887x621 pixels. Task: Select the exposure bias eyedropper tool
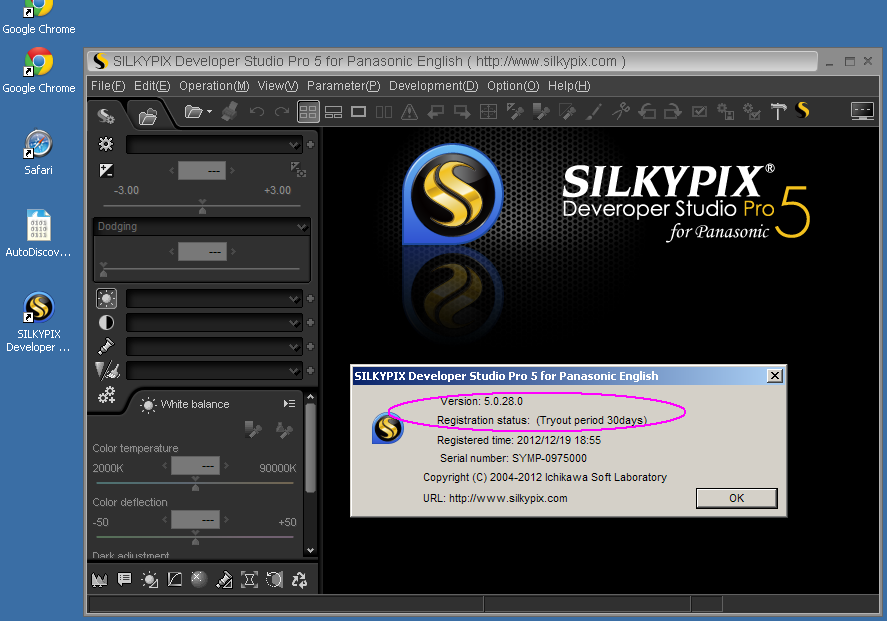point(515,112)
